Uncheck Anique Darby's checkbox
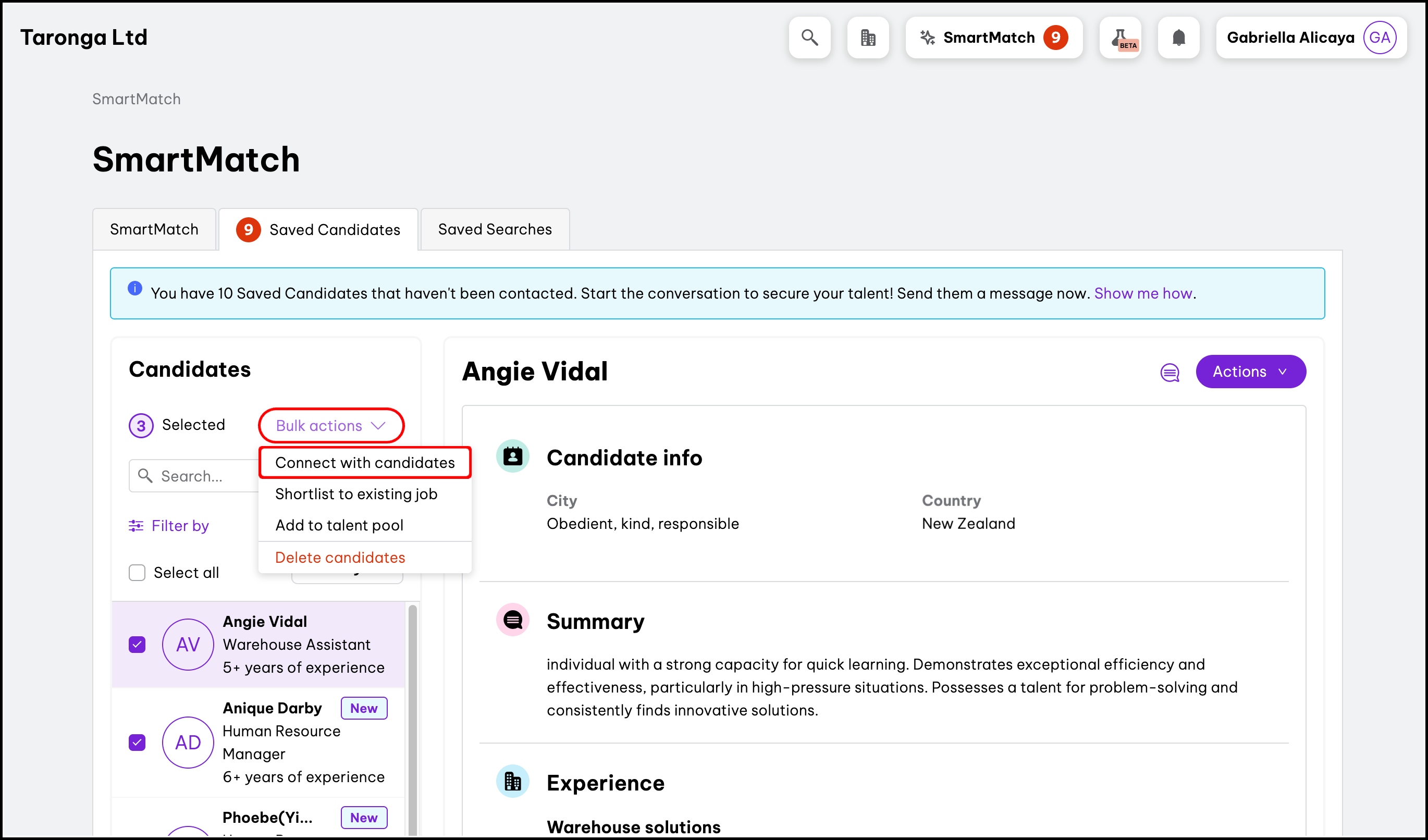The image size is (1428, 840). pyautogui.click(x=137, y=742)
